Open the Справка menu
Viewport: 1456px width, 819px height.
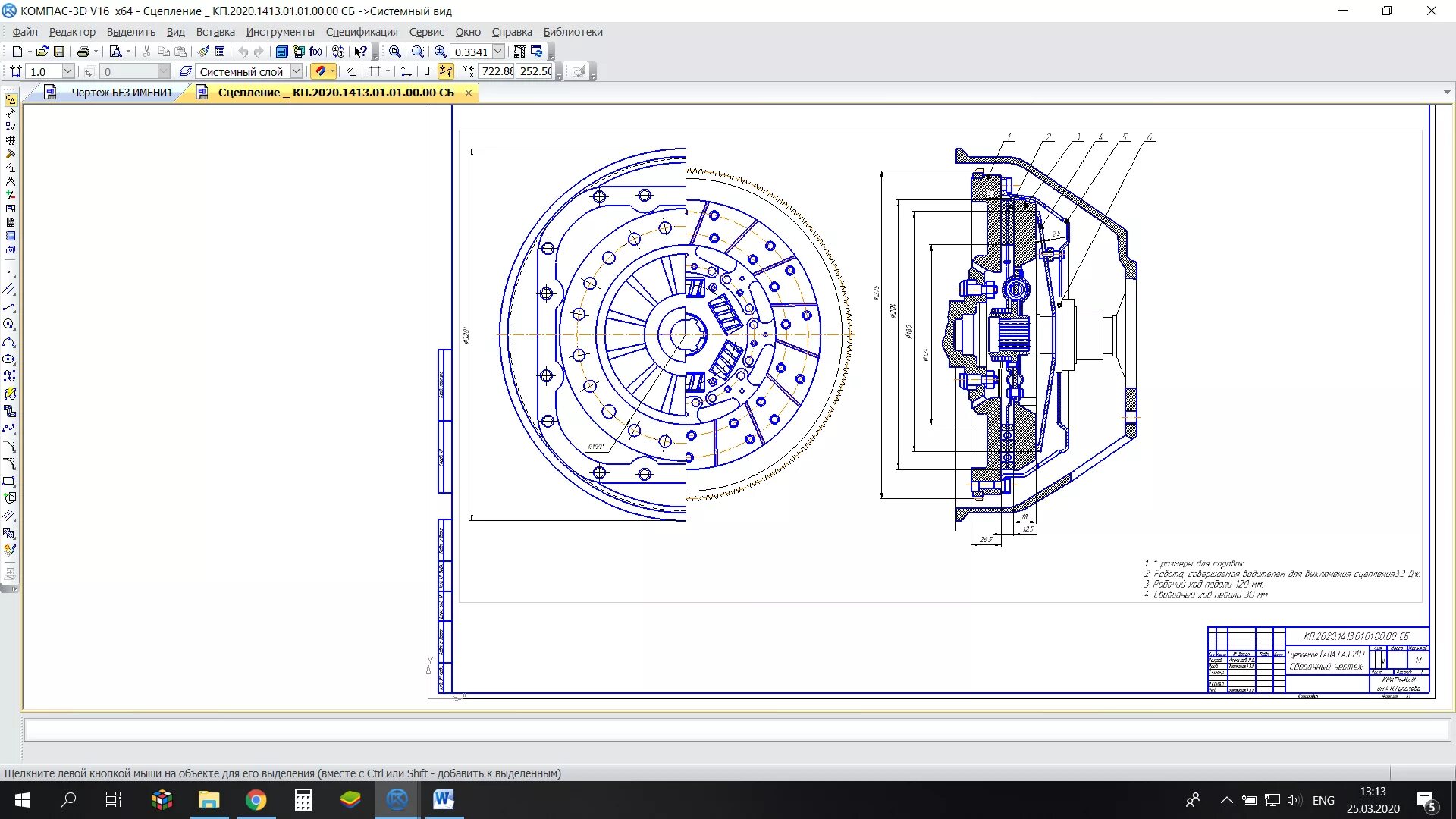(512, 32)
